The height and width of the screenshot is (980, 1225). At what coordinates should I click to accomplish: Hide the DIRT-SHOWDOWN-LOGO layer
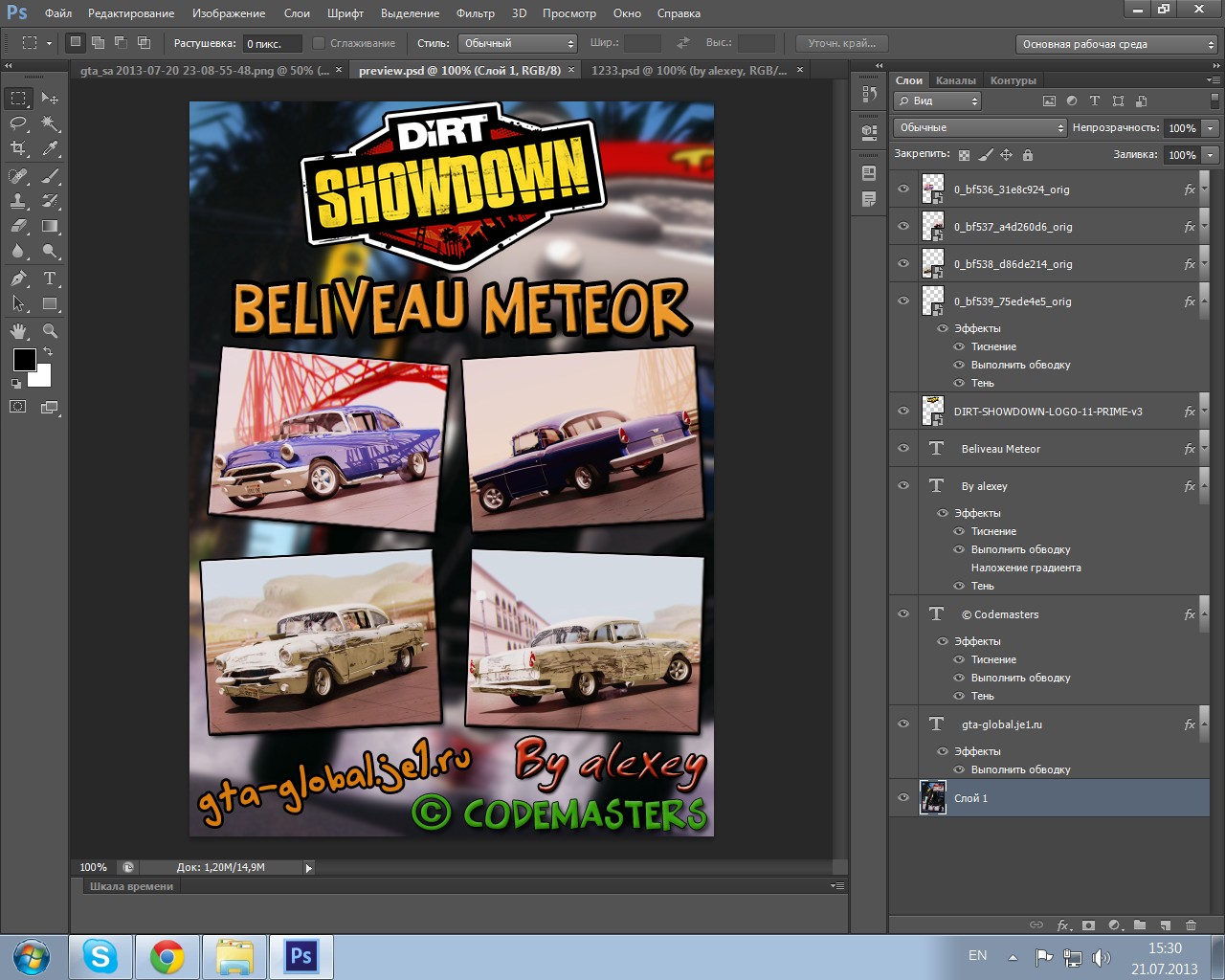click(x=903, y=412)
